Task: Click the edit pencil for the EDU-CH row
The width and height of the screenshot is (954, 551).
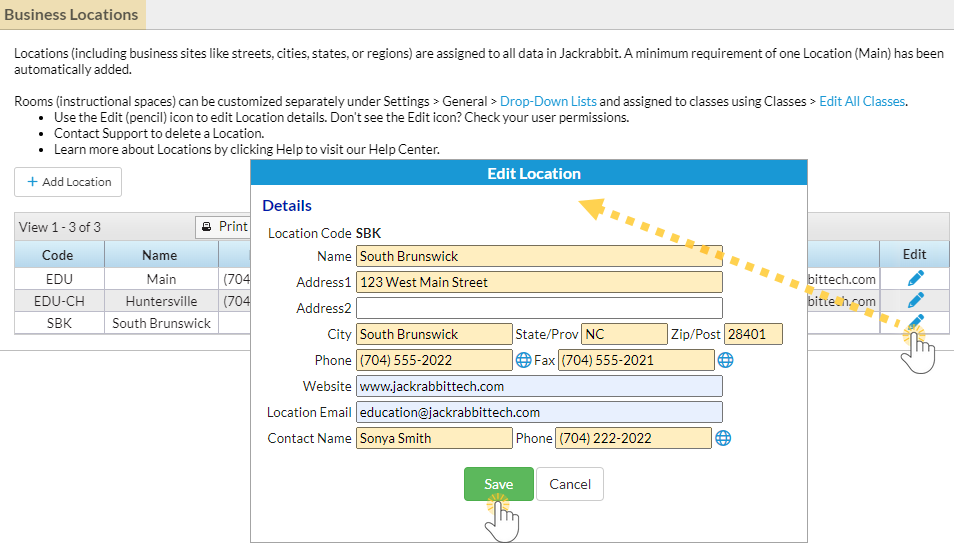Action: (916, 300)
